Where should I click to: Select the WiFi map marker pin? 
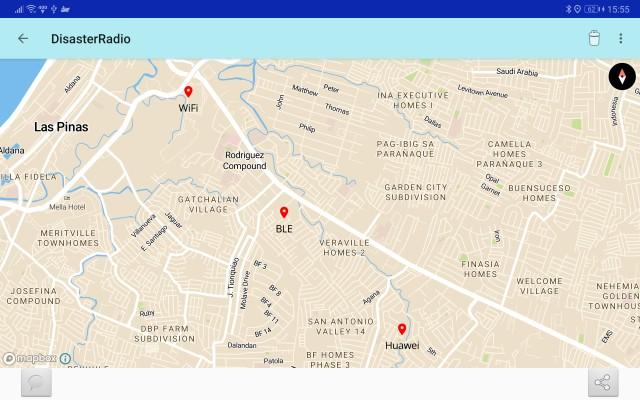pos(188,92)
